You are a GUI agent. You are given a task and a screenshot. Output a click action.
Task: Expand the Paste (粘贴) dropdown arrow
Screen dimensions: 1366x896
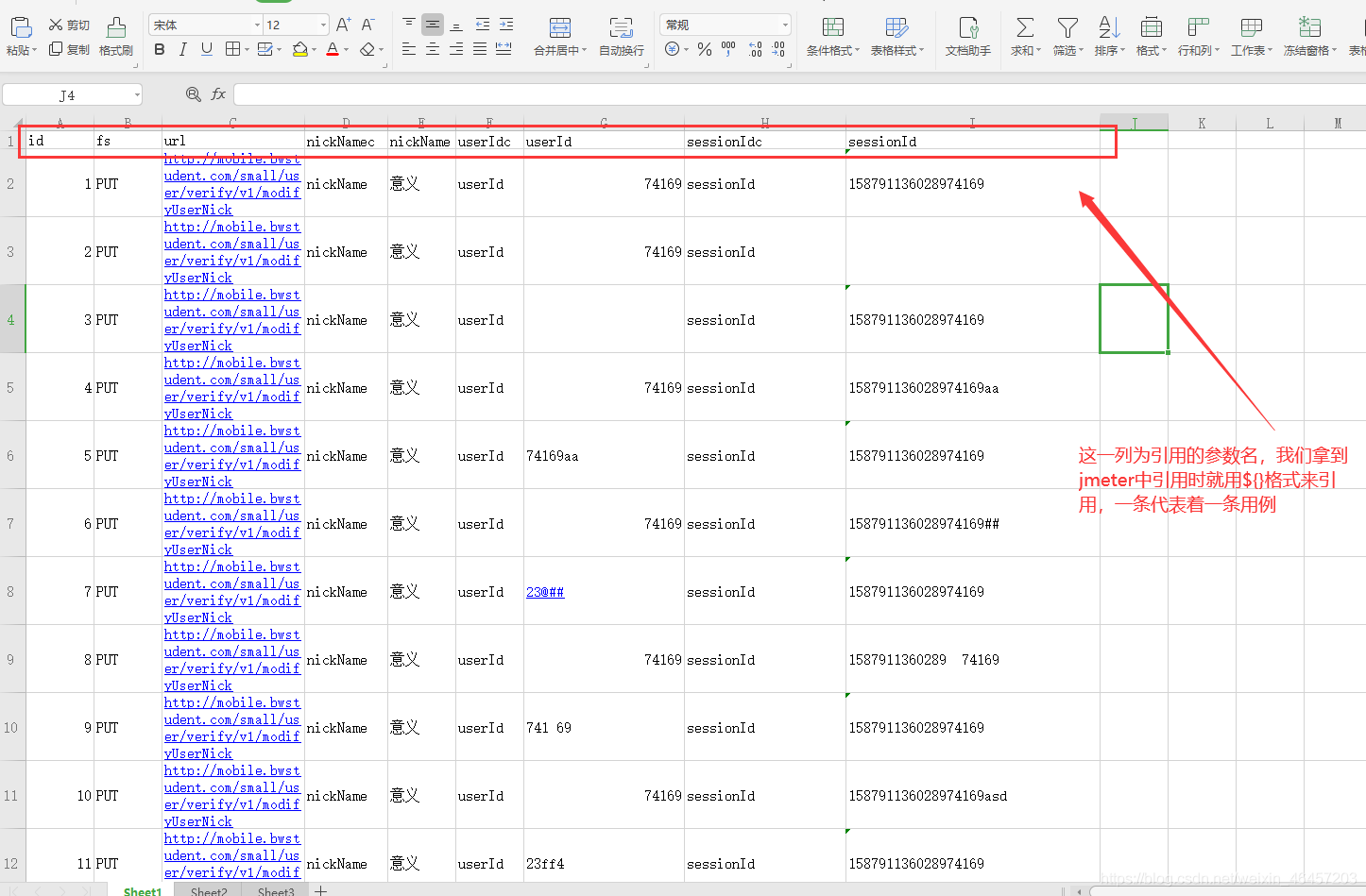click(34, 50)
